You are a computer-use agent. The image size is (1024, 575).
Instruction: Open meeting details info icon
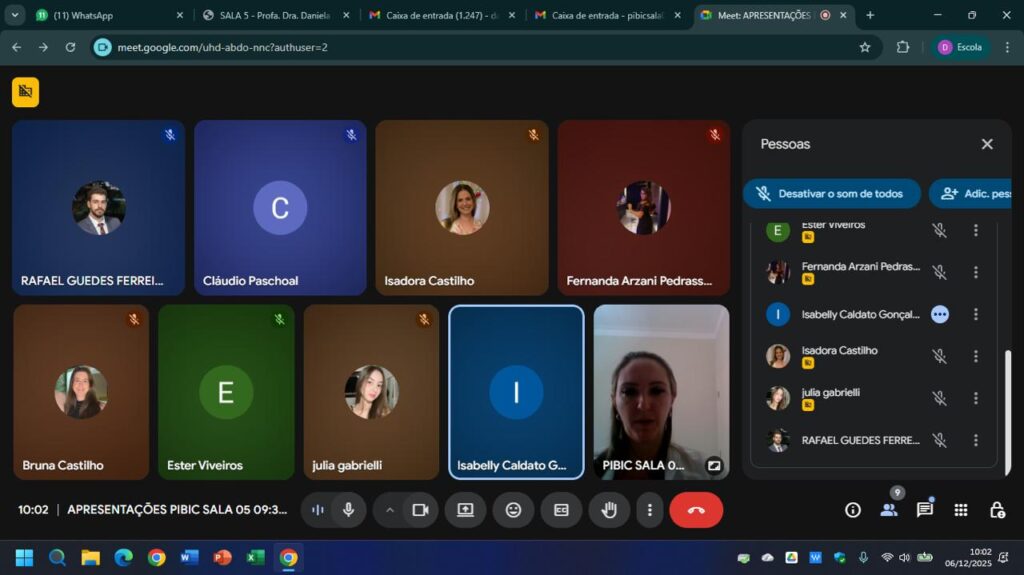click(853, 510)
